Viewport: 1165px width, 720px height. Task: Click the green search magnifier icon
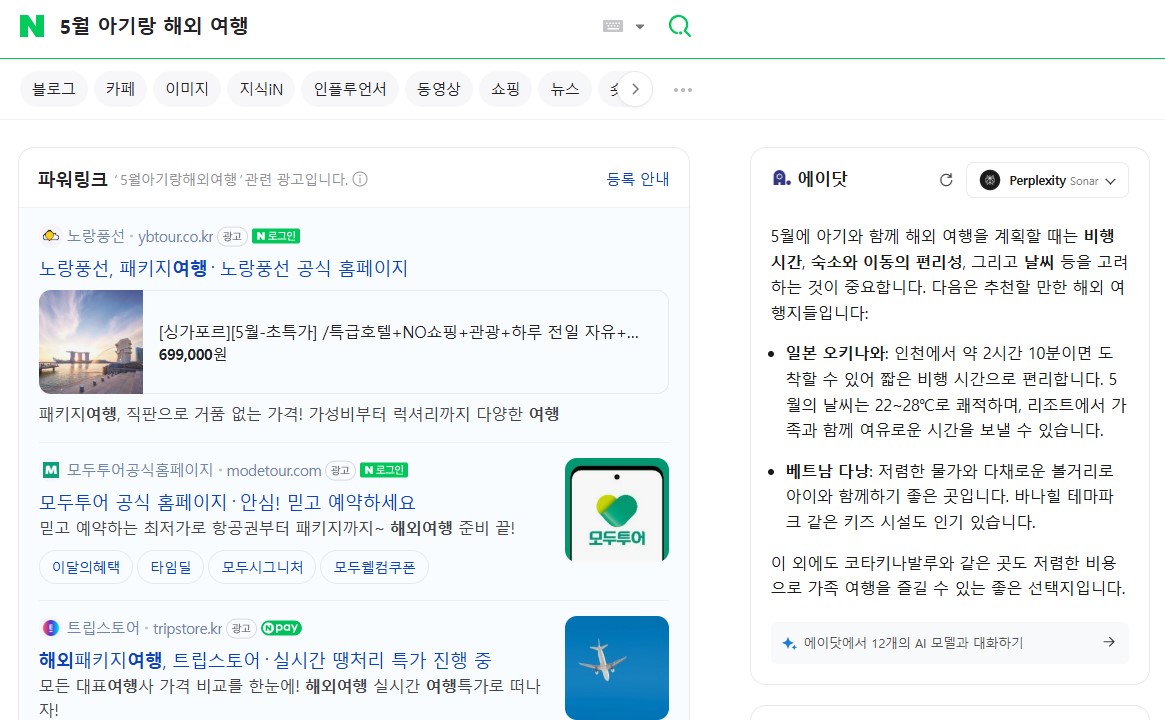pos(679,26)
